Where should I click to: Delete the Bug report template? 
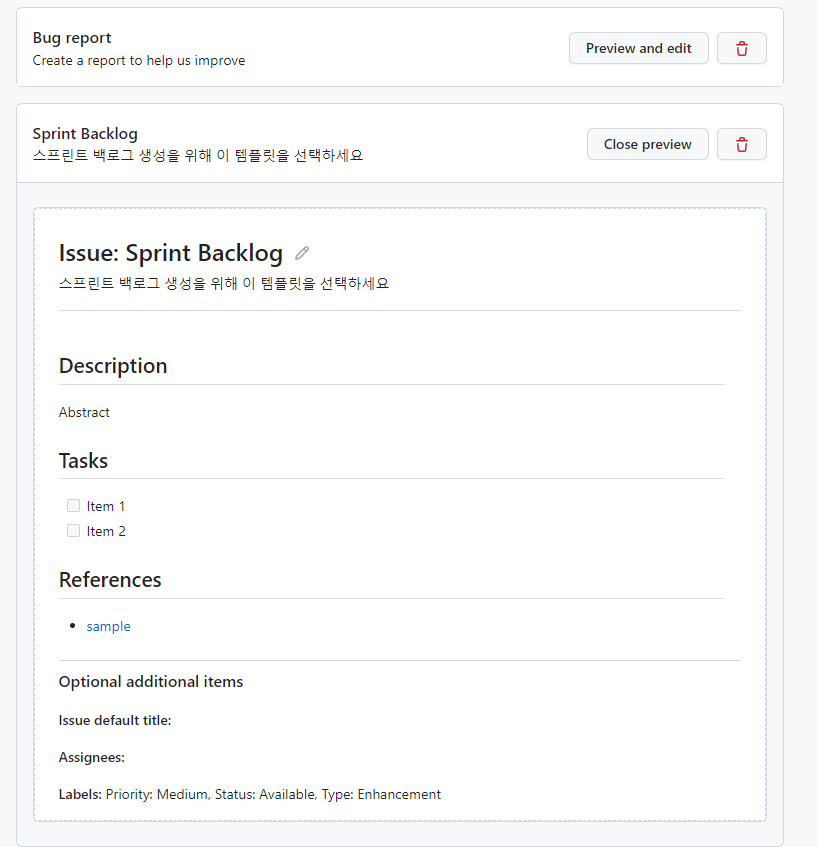[x=741, y=48]
